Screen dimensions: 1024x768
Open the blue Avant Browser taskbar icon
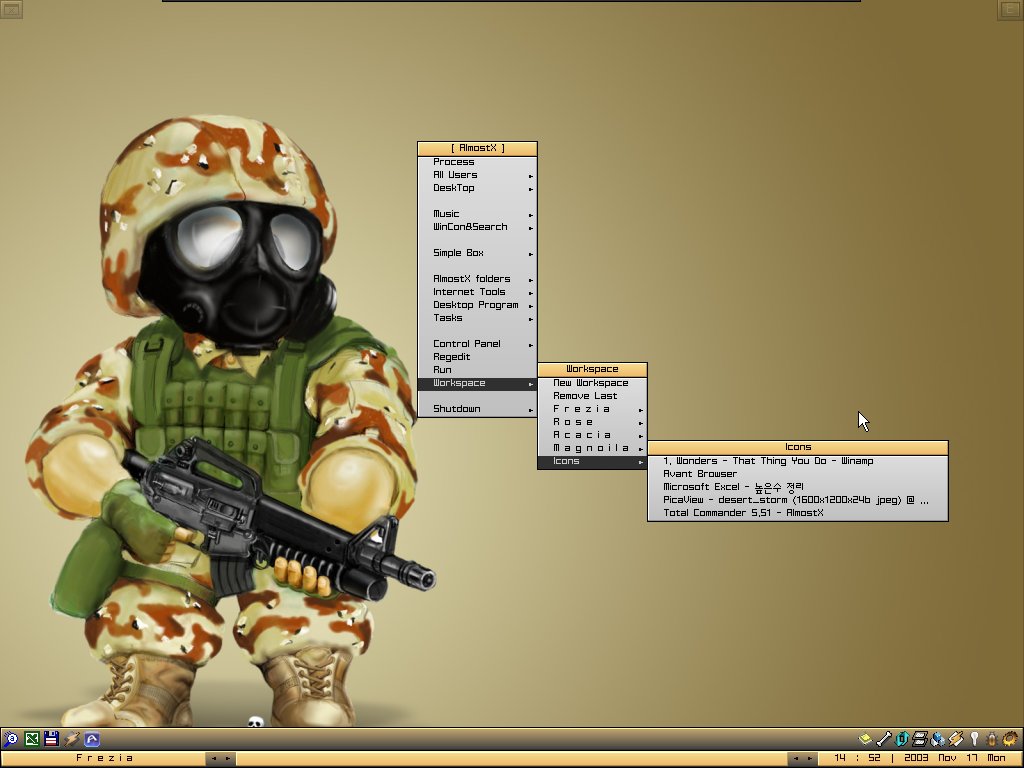[92, 739]
